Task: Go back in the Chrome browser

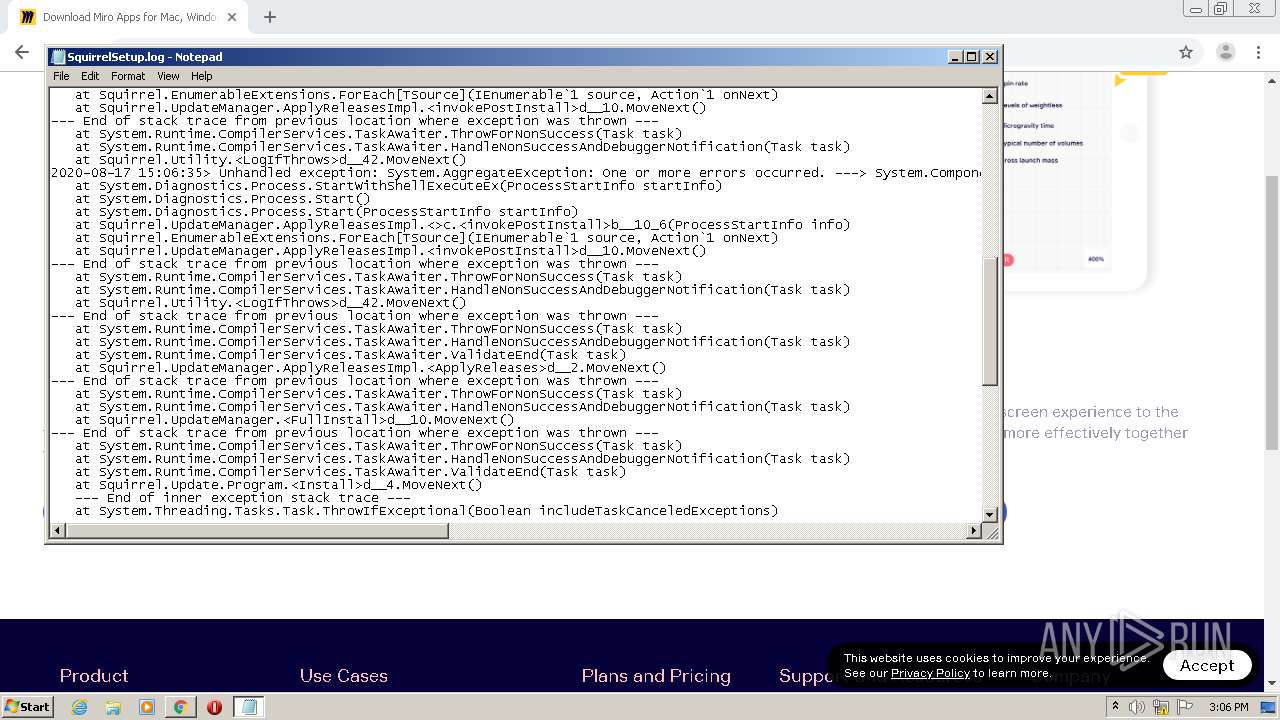Action: [22, 52]
